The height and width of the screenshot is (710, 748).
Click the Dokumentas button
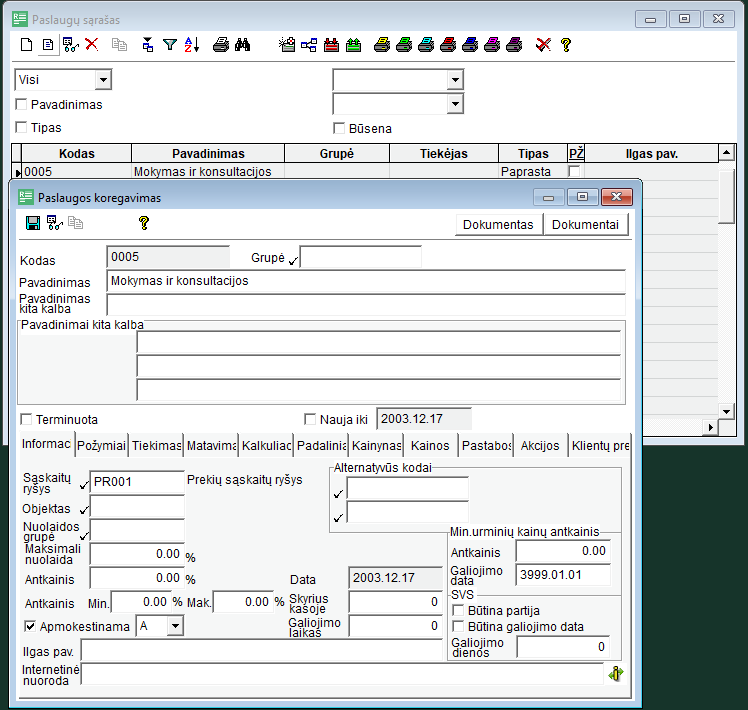point(498,225)
